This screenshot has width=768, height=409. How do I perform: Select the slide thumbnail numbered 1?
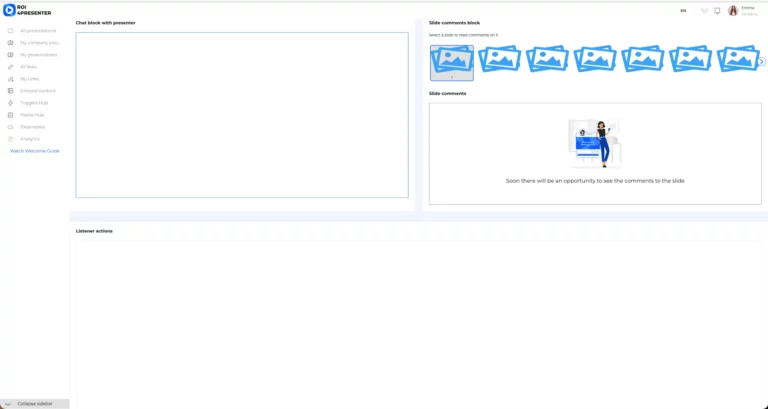click(x=452, y=63)
